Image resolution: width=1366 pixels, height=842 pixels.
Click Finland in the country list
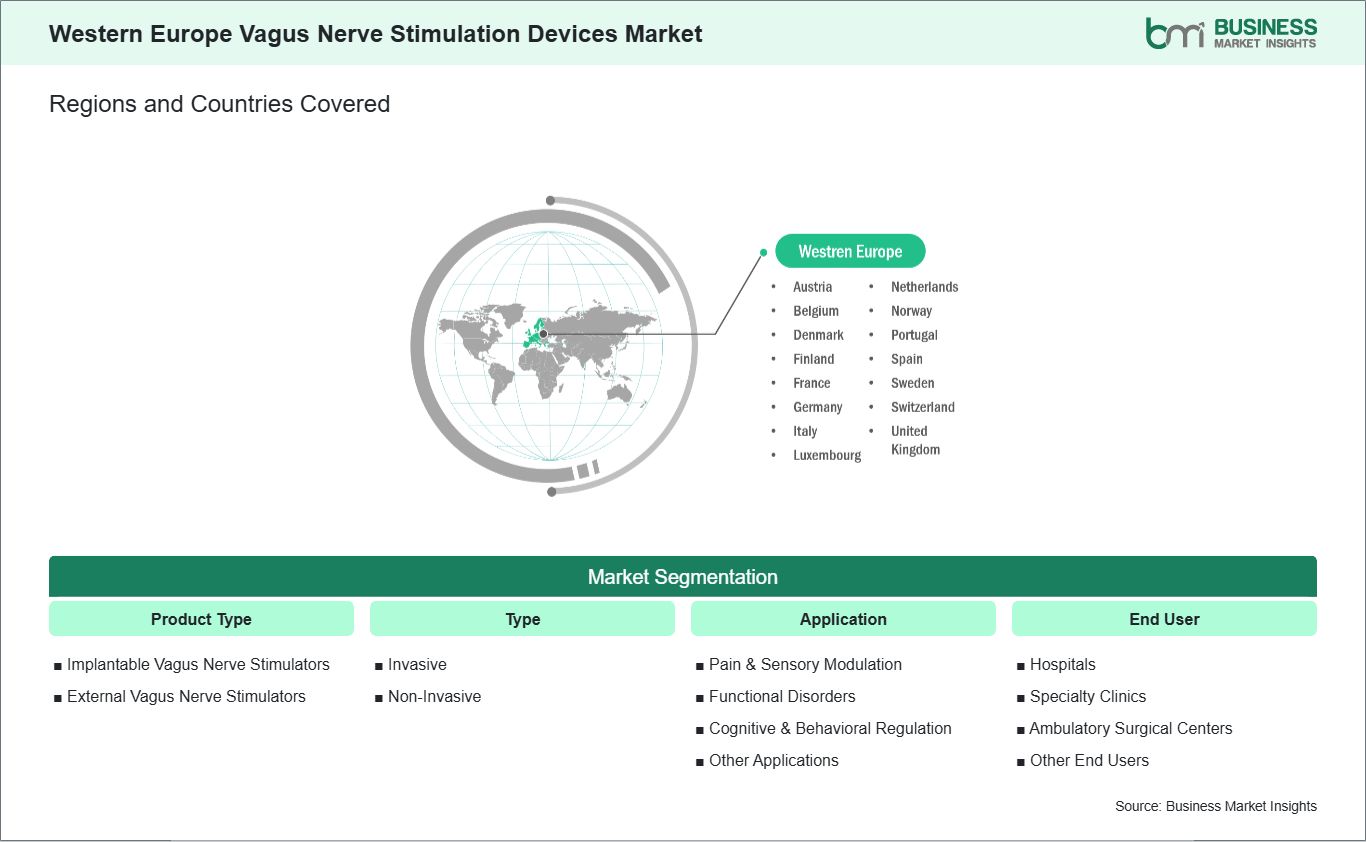[813, 359]
